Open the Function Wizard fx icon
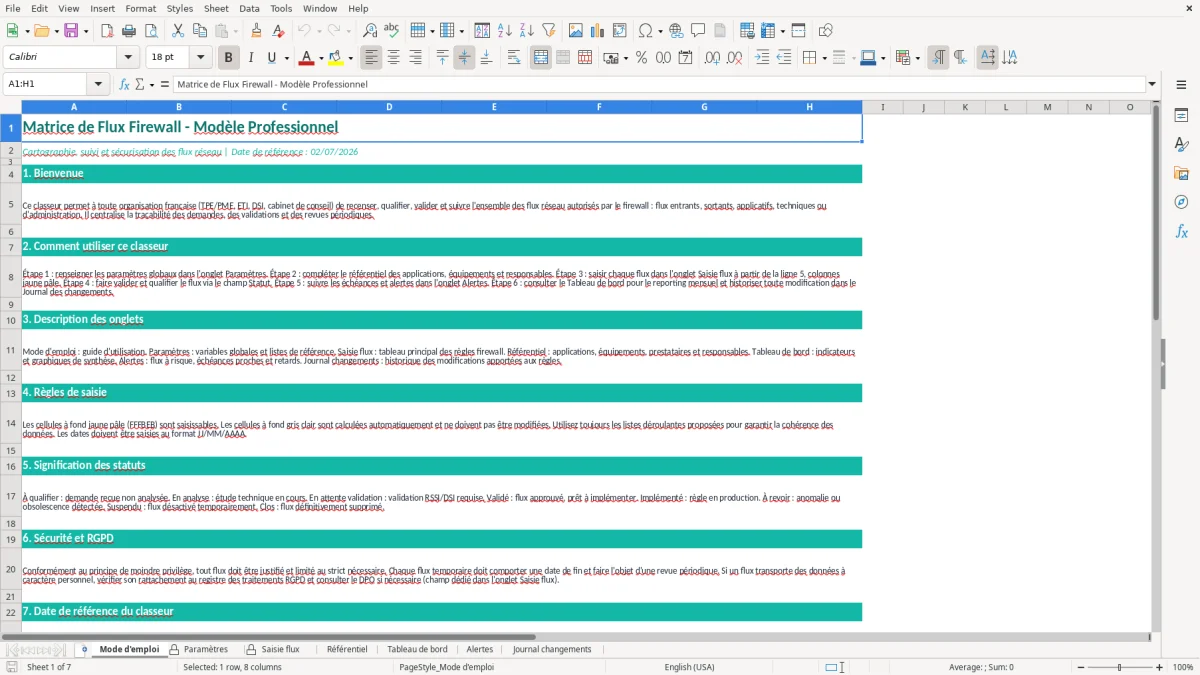The image size is (1200, 675). 124,84
